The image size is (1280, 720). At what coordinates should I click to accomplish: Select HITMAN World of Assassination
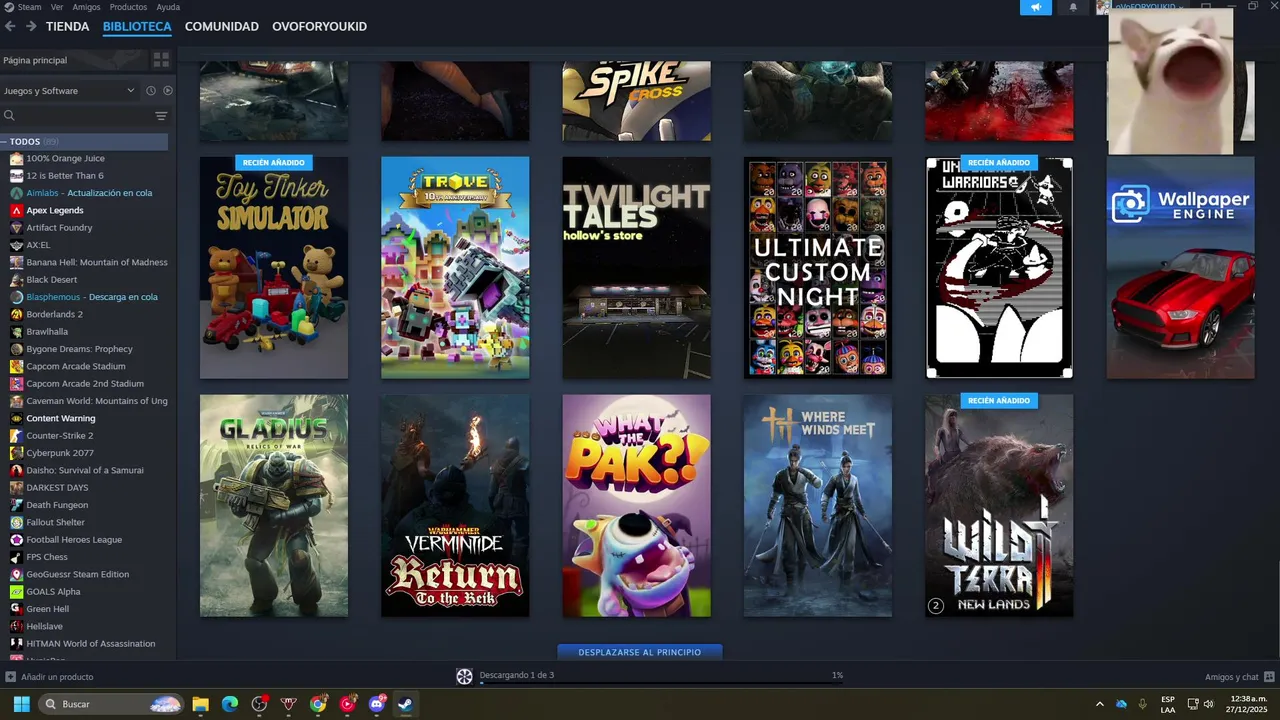[x=88, y=644]
